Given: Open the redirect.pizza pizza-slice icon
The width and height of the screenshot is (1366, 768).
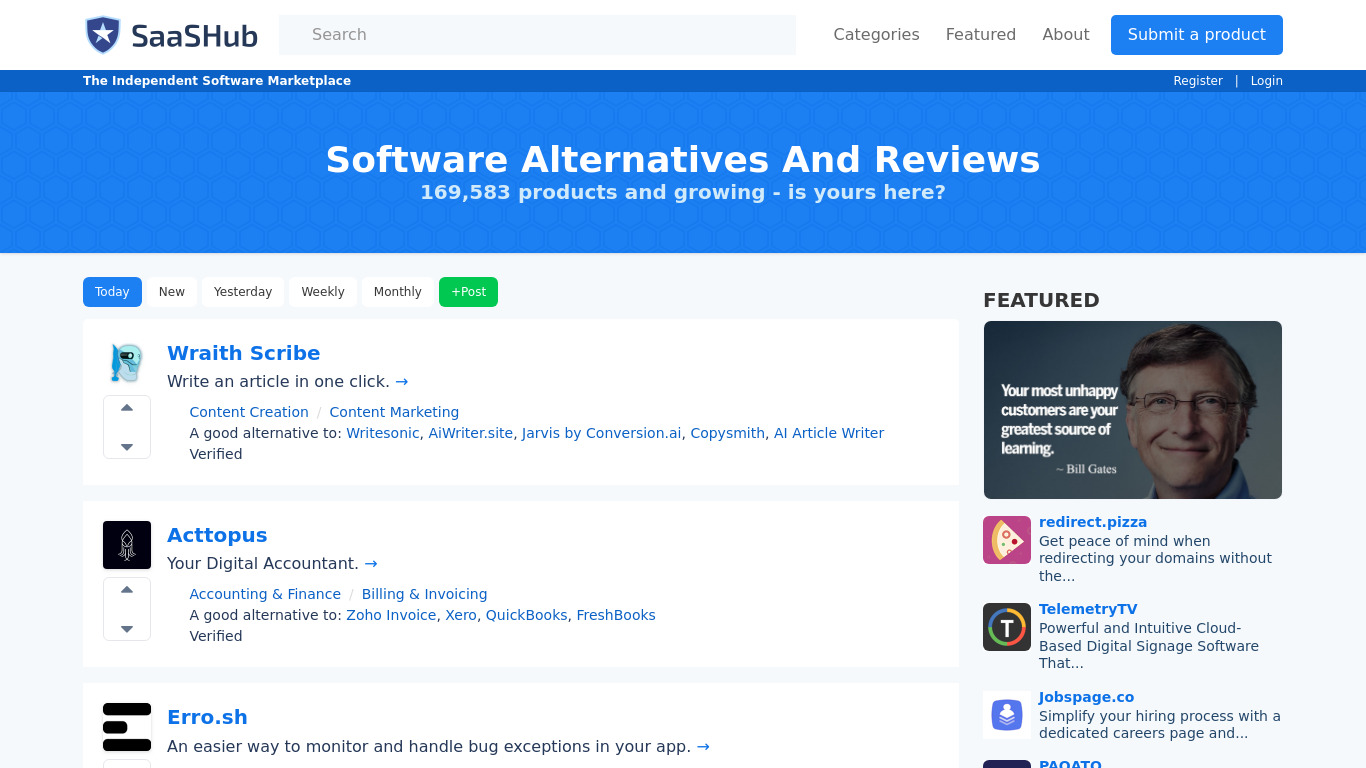Looking at the screenshot, I should (x=1007, y=540).
